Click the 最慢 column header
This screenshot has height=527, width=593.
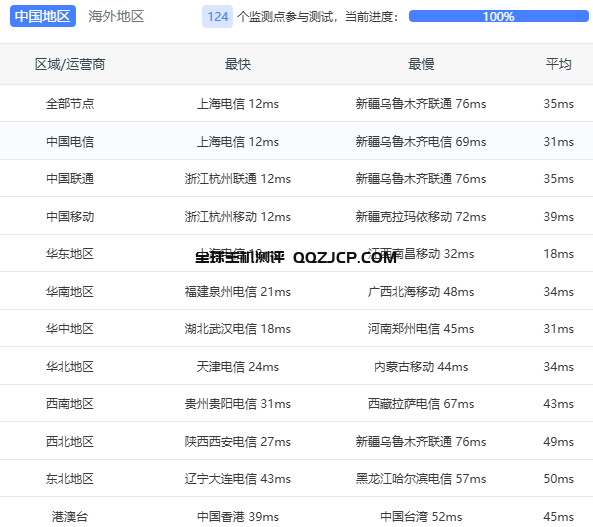coord(421,64)
